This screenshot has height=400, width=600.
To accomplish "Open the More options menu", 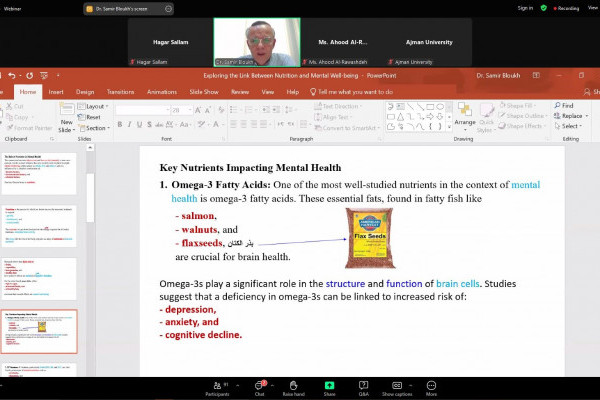I will tap(431, 386).
